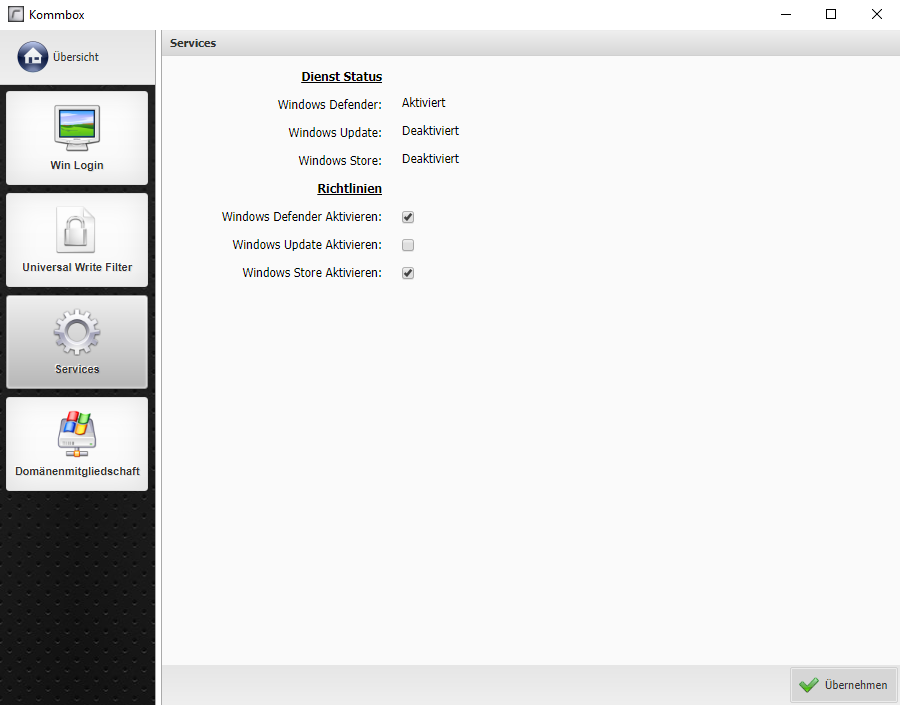This screenshot has width=900, height=705.
Task: Maximize the Kommbox window
Action: coord(831,14)
